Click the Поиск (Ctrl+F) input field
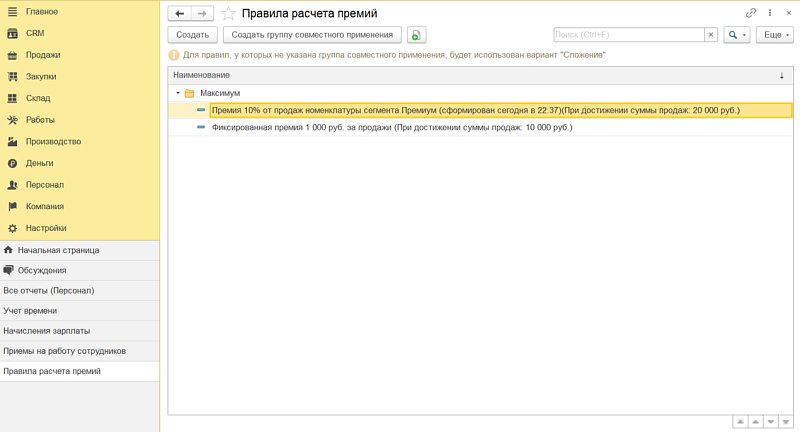This screenshot has width=800, height=432. coord(629,35)
